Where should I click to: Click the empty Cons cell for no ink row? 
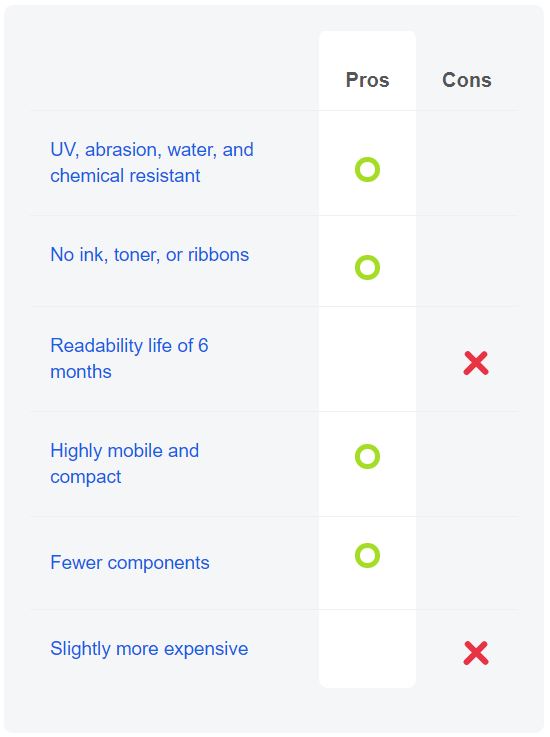tap(468, 261)
